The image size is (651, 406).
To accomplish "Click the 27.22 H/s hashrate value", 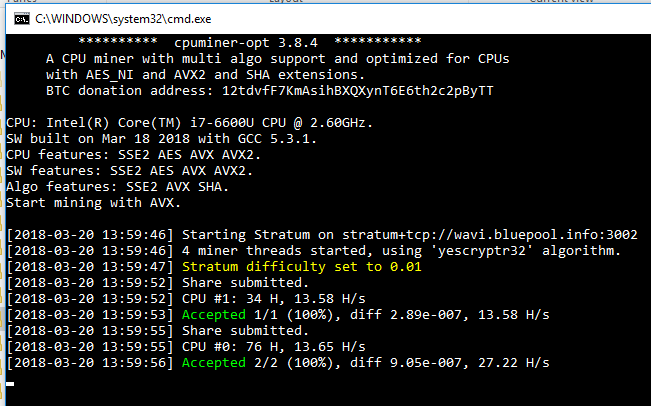I will pyautogui.click(x=514, y=363).
